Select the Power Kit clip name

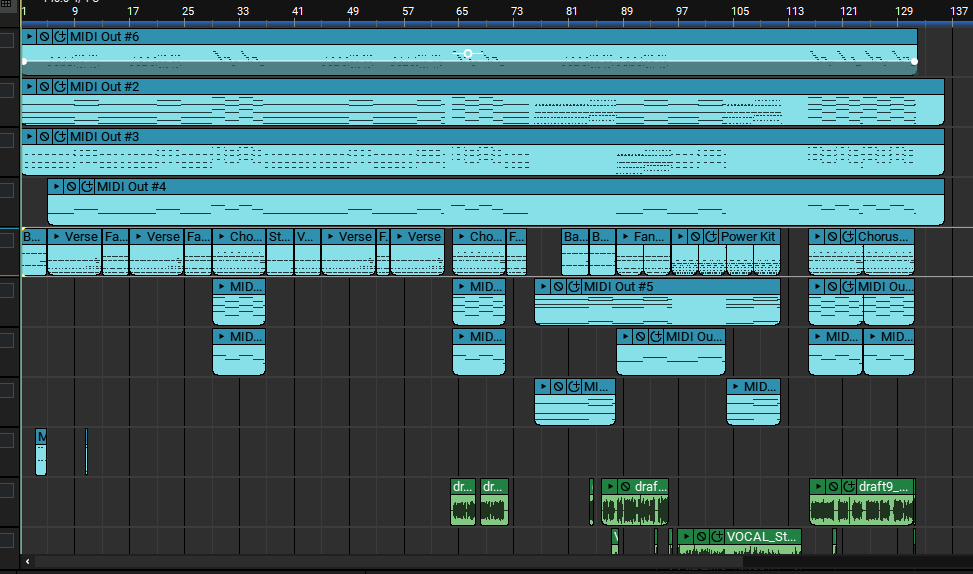pos(748,236)
